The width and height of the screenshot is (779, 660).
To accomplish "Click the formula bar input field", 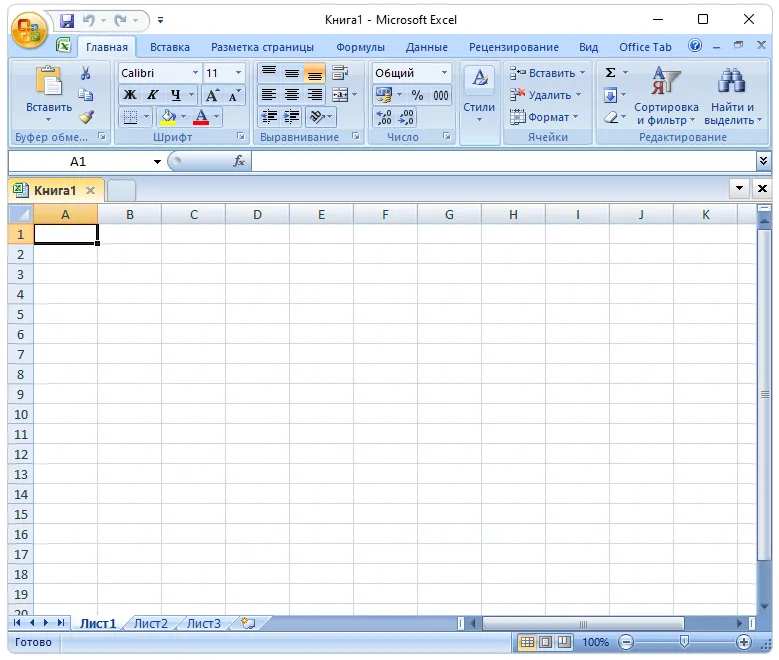I will [x=504, y=161].
